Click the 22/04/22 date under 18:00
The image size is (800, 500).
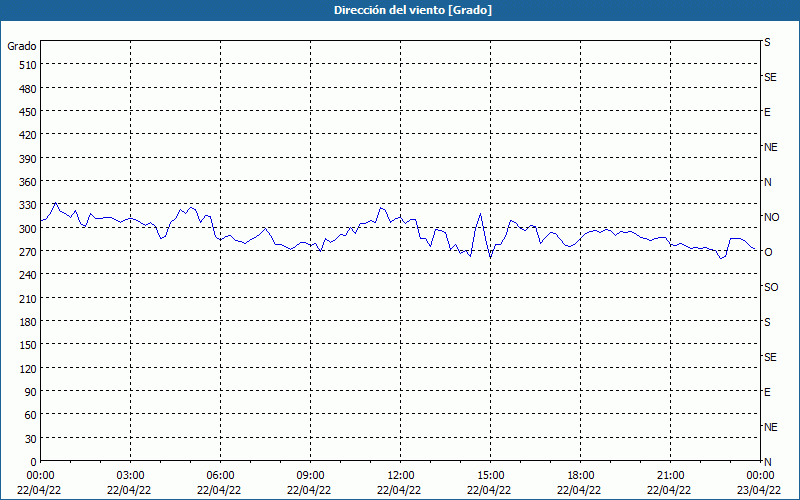[x=580, y=490]
